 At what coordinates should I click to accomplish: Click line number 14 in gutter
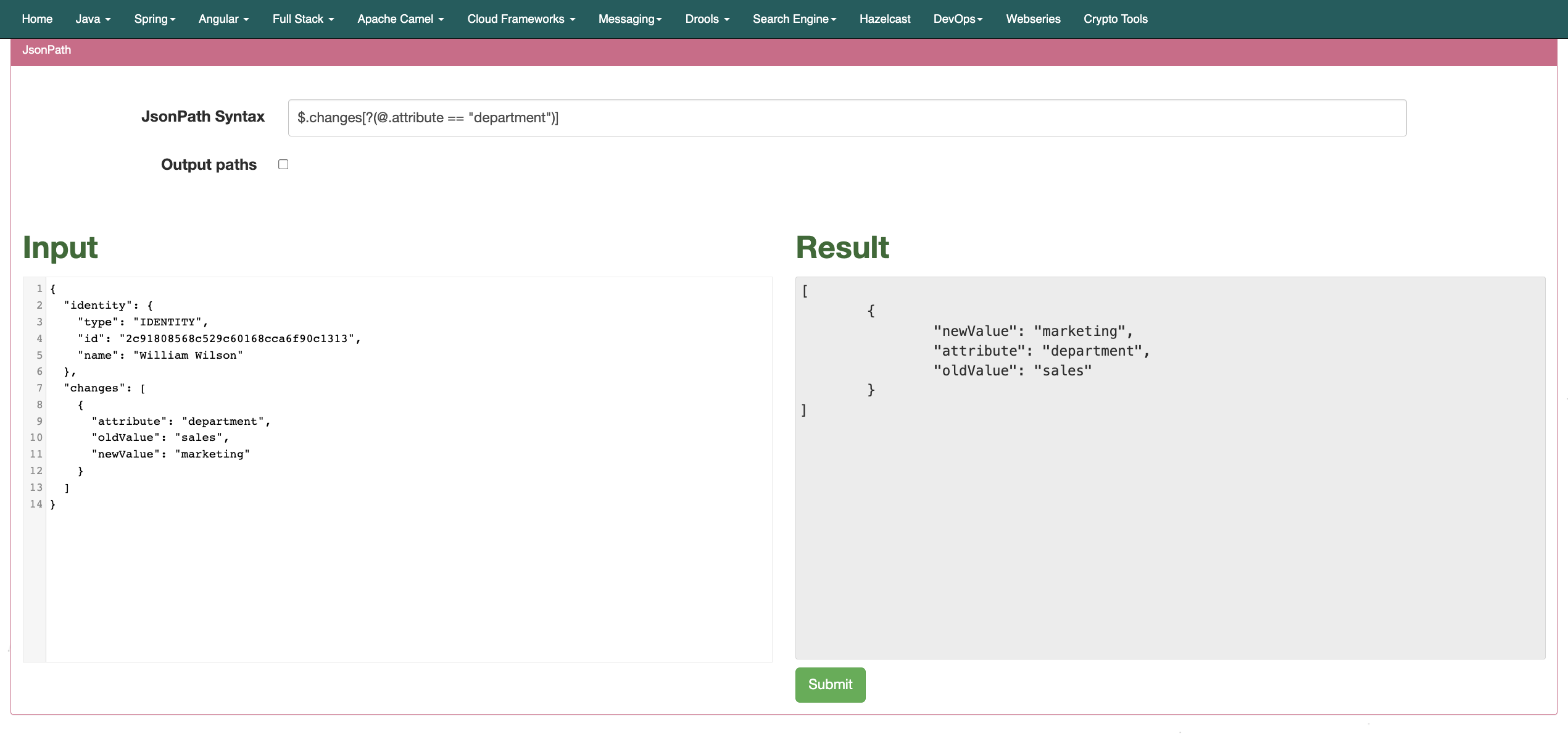tap(36, 504)
